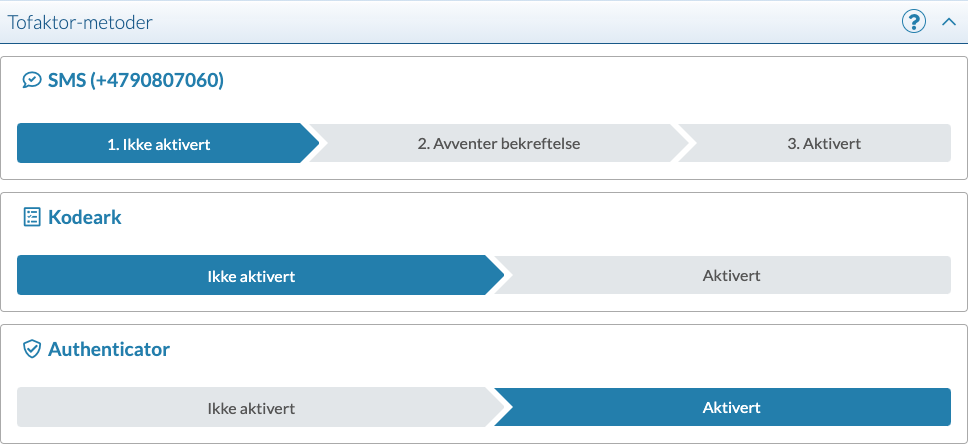Click the help question mark icon
Image resolution: width=968 pixels, height=444 pixels.
(x=913, y=21)
